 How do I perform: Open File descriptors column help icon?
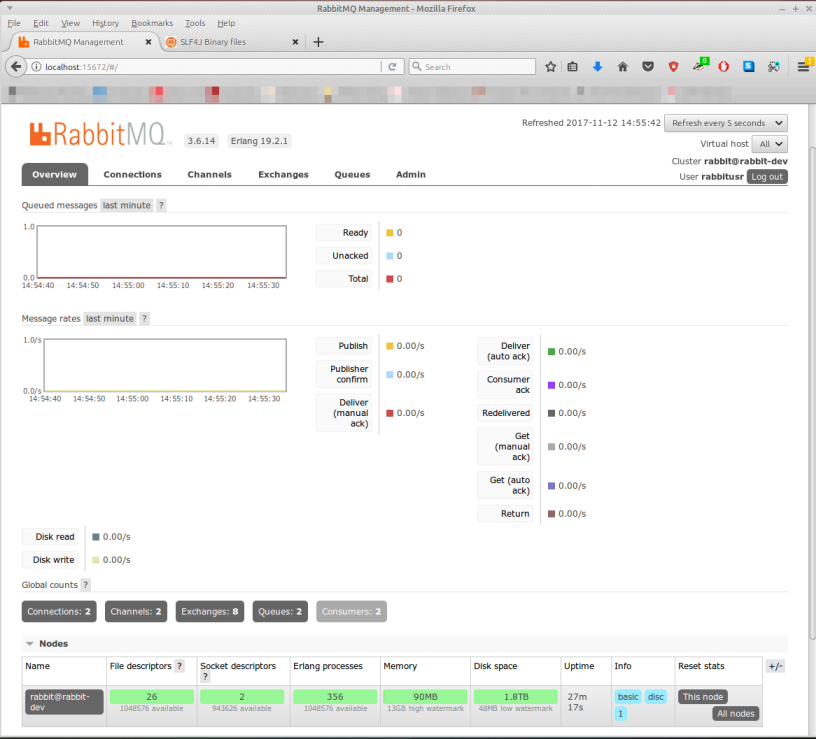(x=177, y=666)
